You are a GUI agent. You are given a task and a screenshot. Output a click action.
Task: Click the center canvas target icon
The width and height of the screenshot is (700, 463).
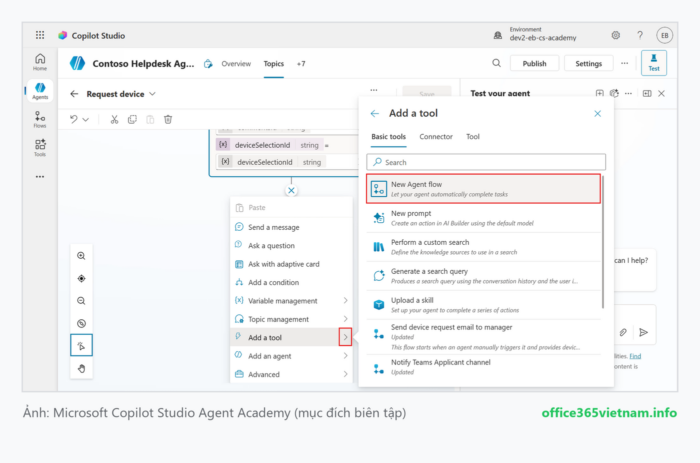coord(81,278)
